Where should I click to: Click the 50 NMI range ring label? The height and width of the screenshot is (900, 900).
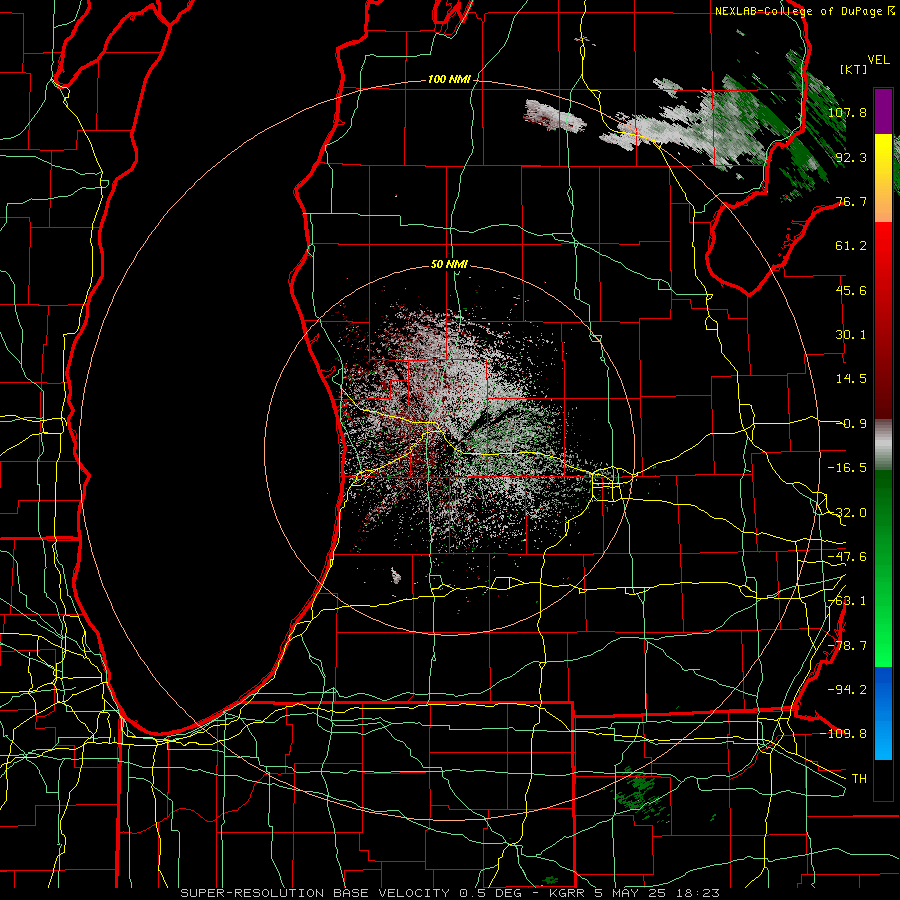(449, 264)
